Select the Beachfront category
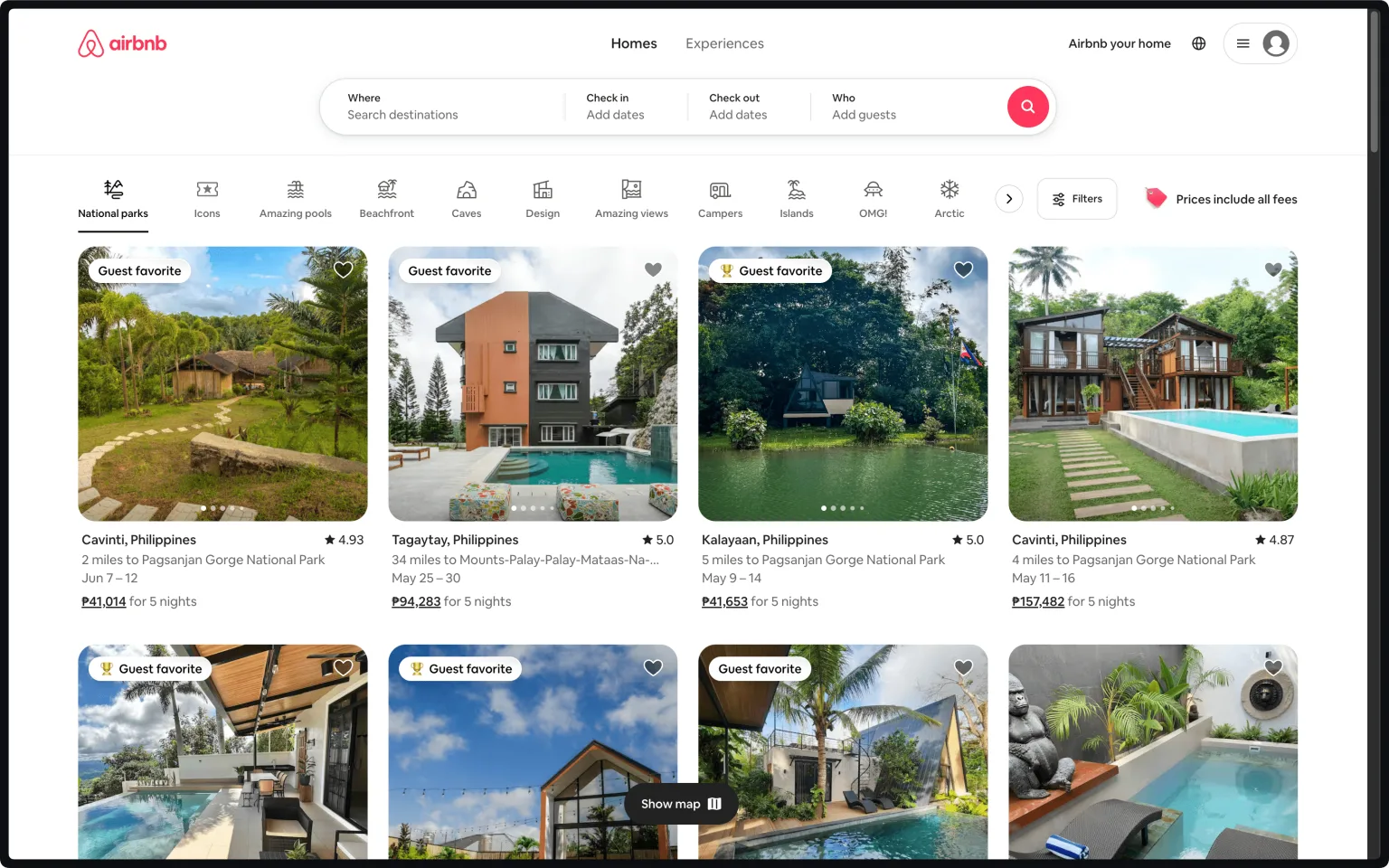The width and height of the screenshot is (1389, 868). tap(387, 199)
